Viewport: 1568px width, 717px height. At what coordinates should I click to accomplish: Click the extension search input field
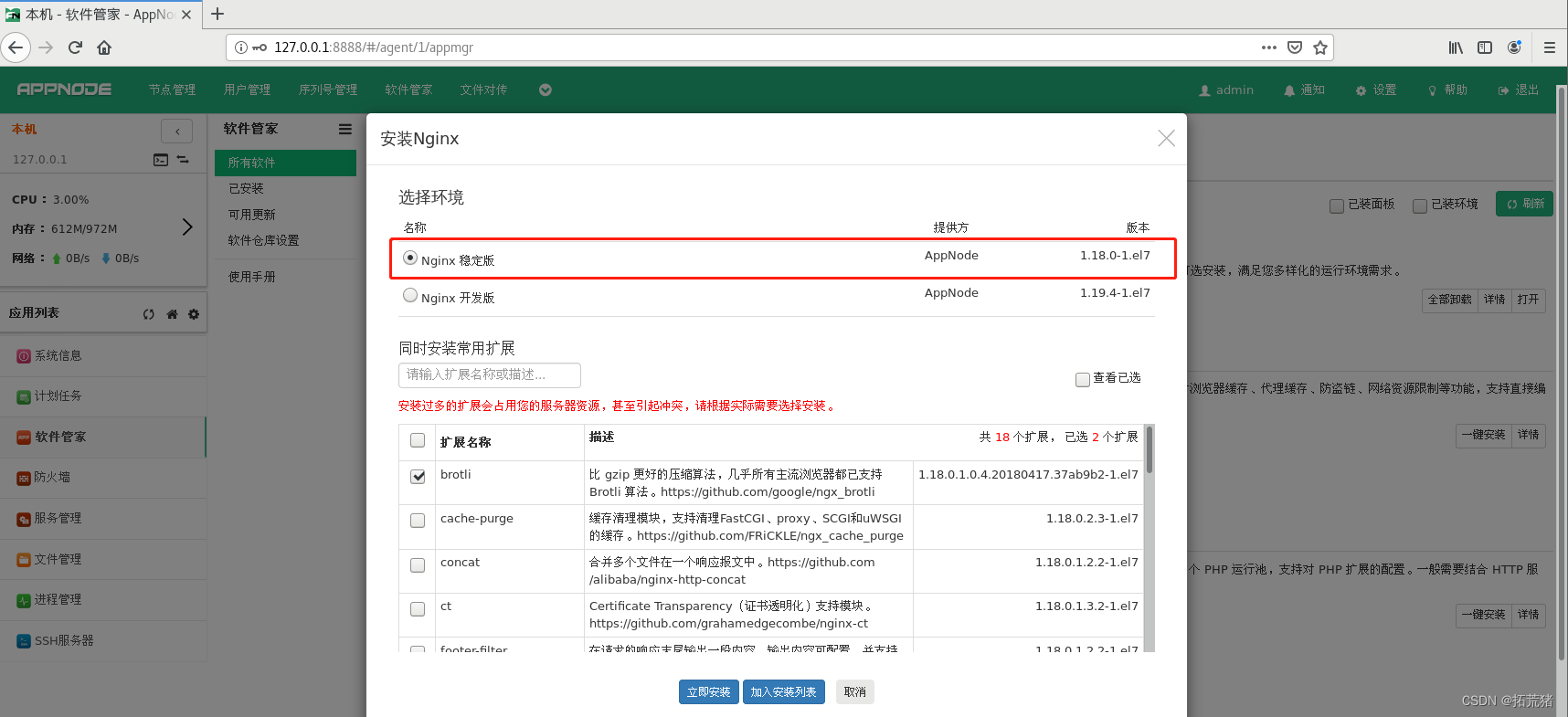pyautogui.click(x=490, y=375)
